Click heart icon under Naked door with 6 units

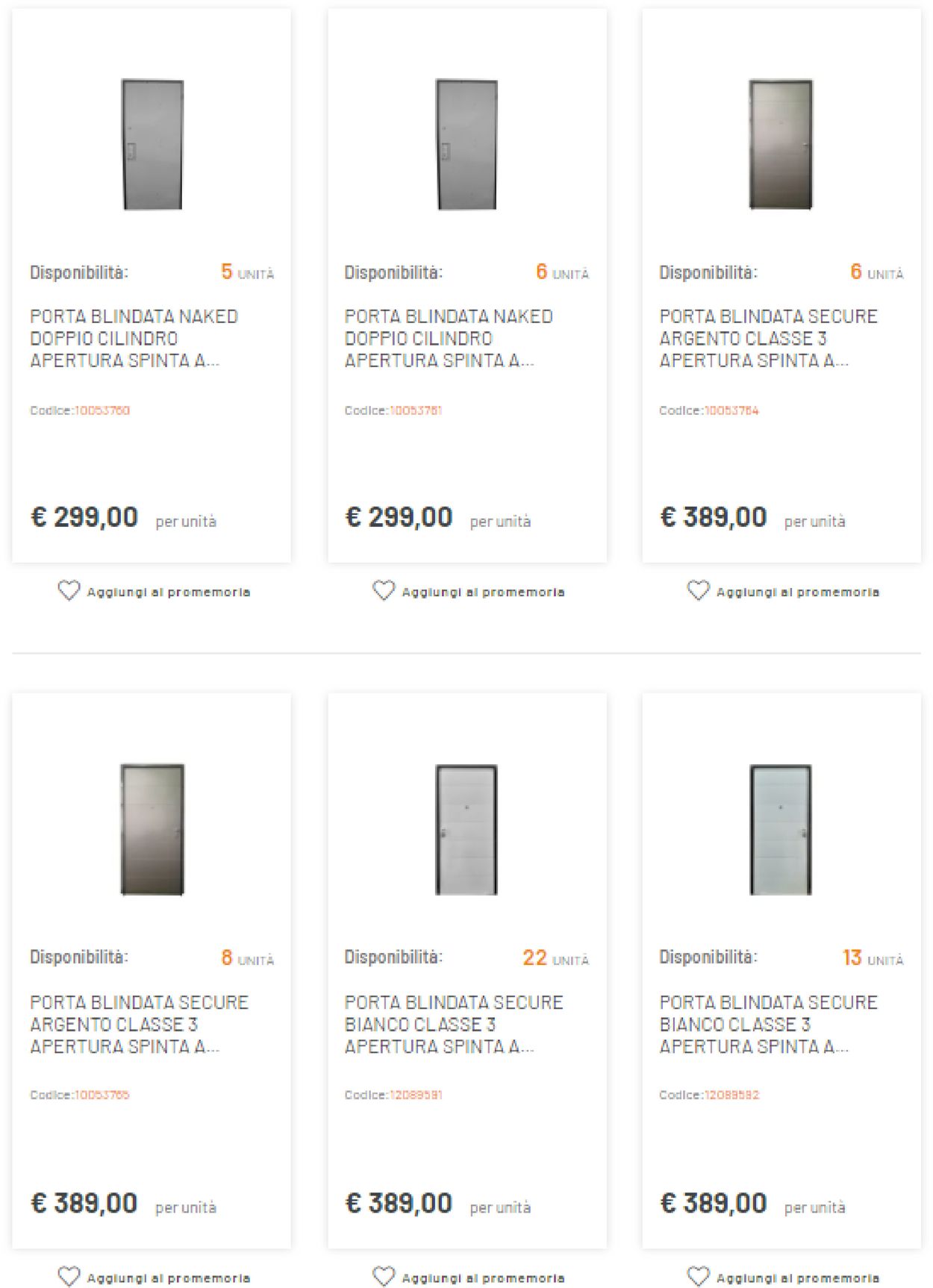(x=384, y=591)
